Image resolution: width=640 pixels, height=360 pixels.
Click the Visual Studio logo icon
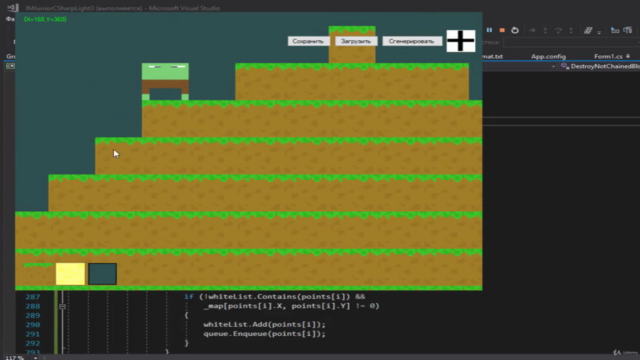click(x=13, y=8)
